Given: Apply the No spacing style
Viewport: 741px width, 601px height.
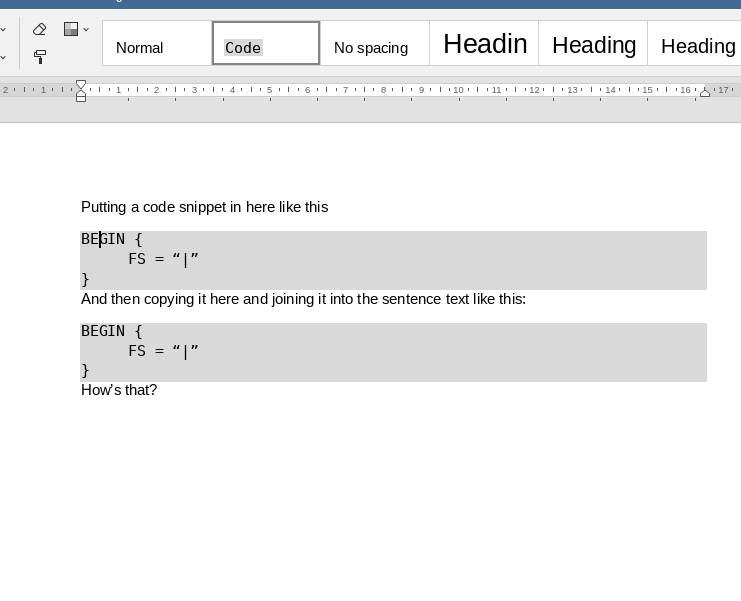Looking at the screenshot, I should pyautogui.click(x=374, y=44).
